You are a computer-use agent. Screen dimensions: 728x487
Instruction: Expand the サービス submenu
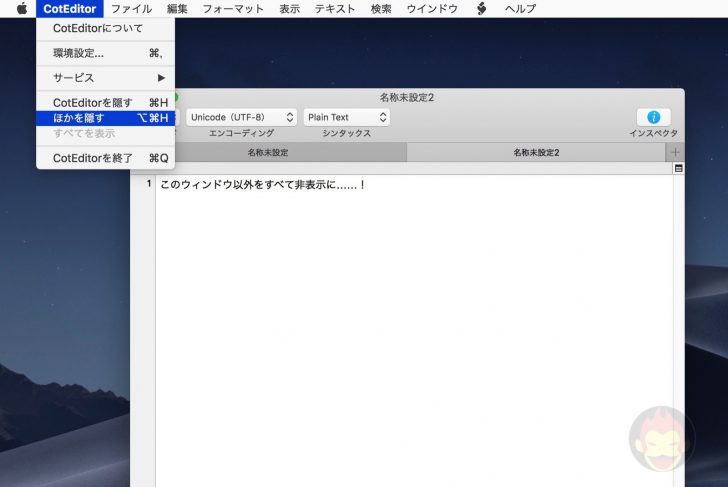tap(105, 78)
